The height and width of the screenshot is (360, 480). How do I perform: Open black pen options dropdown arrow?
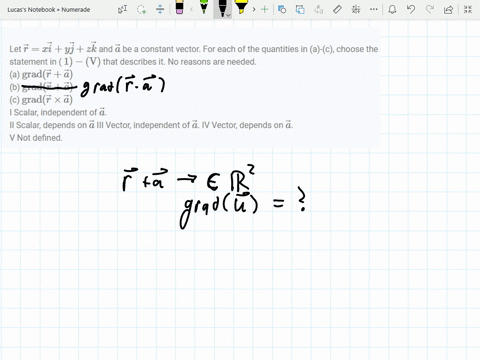point(228,15)
